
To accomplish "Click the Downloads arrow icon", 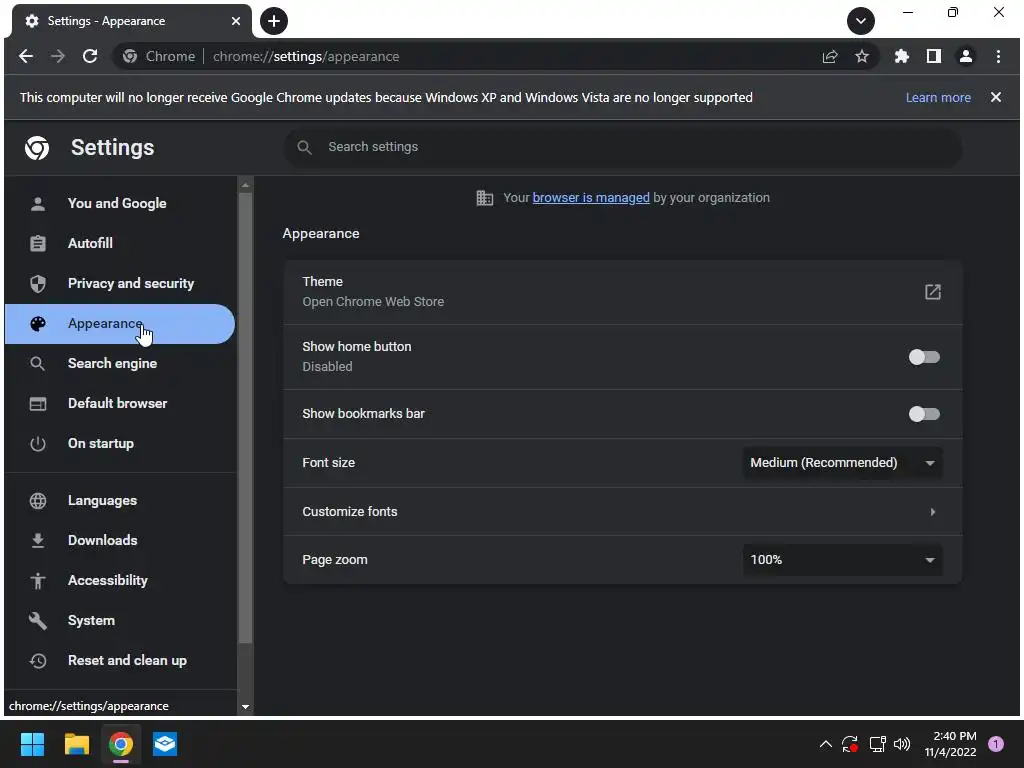I will (x=38, y=541).
